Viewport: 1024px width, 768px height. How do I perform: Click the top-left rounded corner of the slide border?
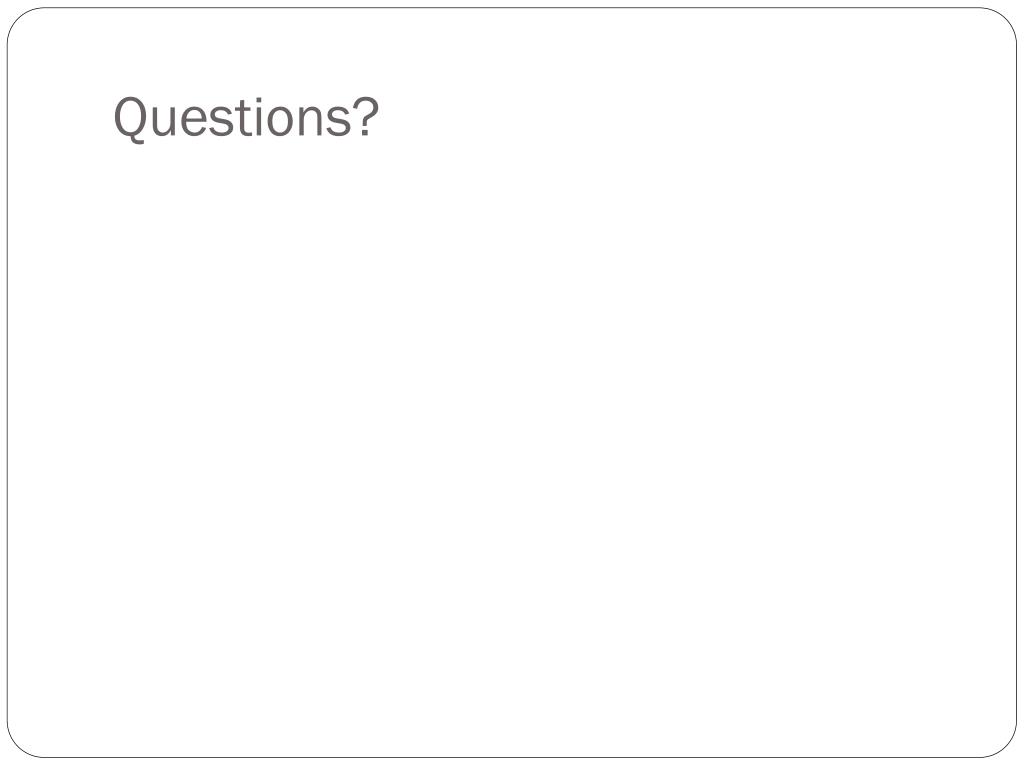18,18
